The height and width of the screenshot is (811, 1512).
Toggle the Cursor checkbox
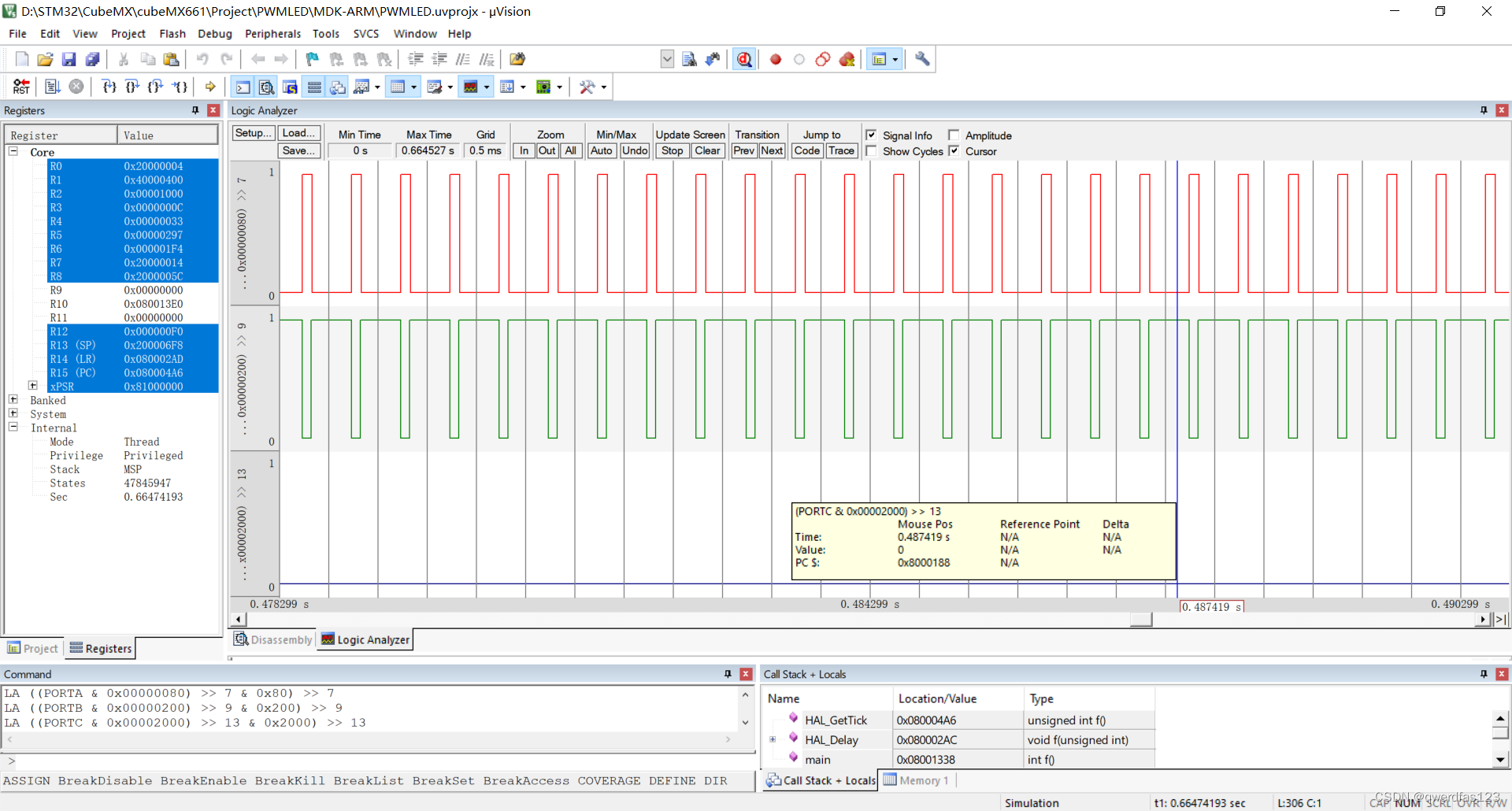tap(954, 151)
